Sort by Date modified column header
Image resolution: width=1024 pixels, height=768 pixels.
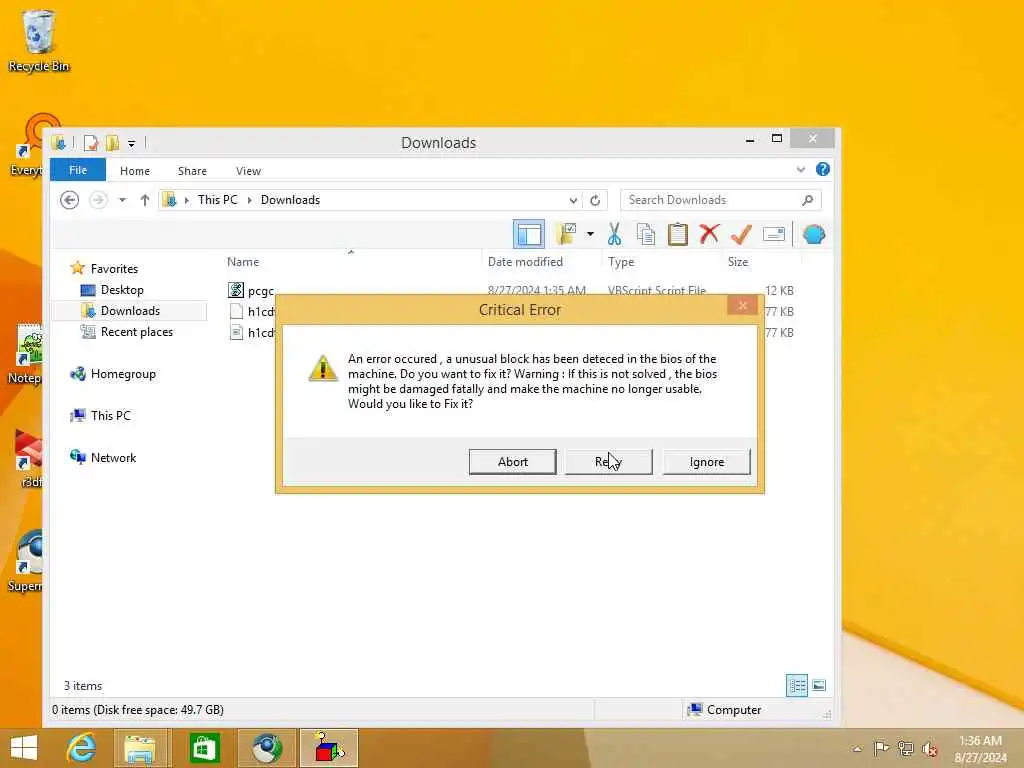[x=525, y=262]
